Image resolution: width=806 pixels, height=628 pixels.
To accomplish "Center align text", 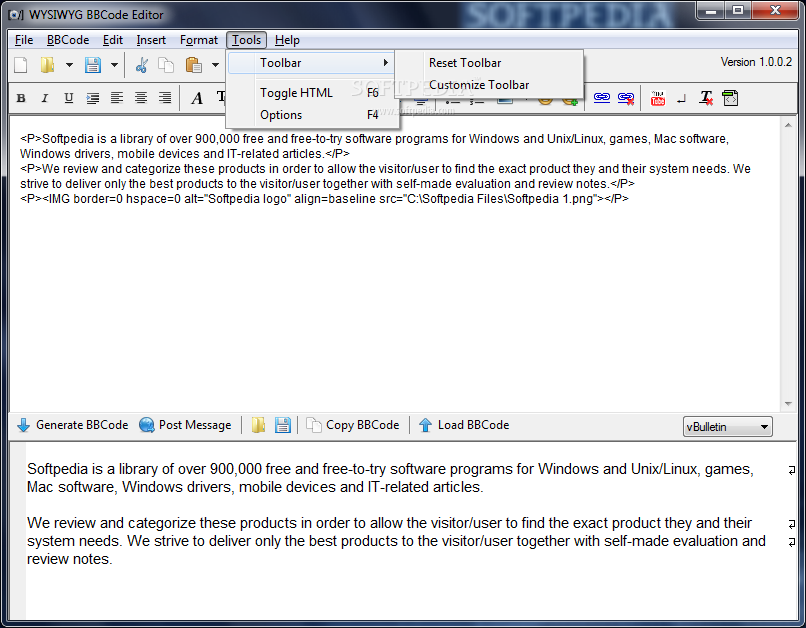I will tap(141, 98).
